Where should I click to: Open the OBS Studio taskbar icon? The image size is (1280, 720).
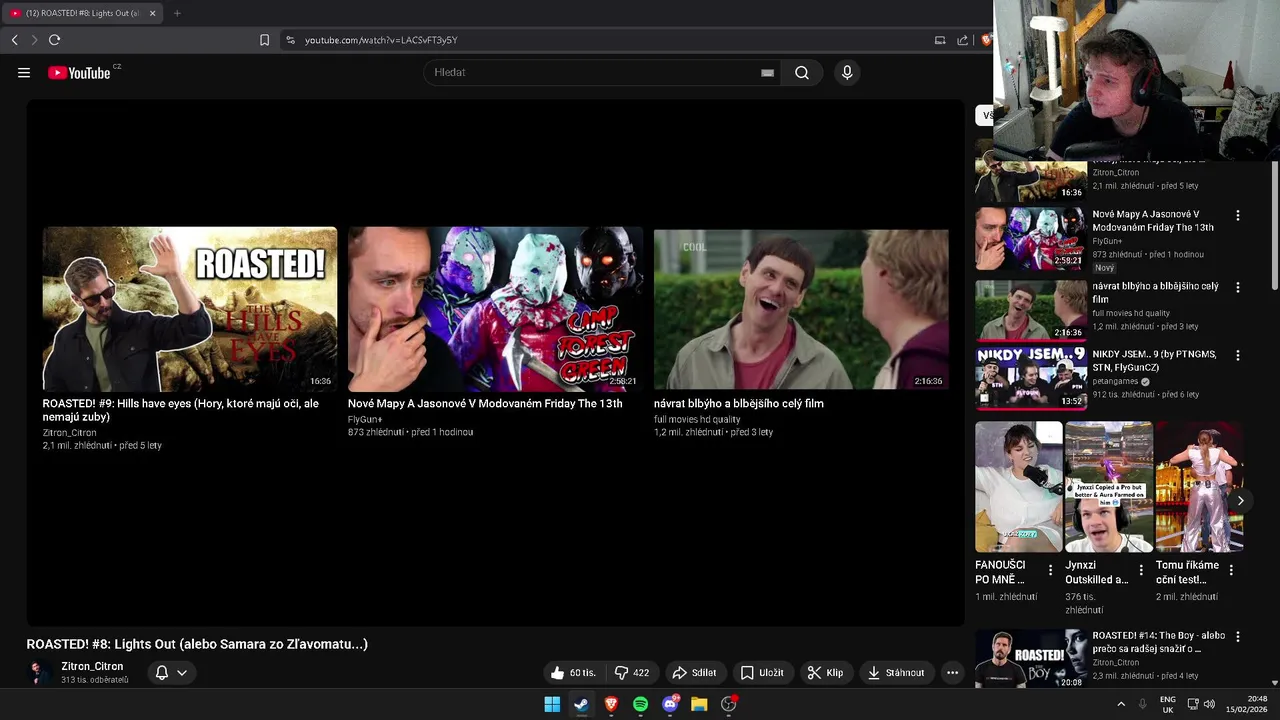(729, 704)
